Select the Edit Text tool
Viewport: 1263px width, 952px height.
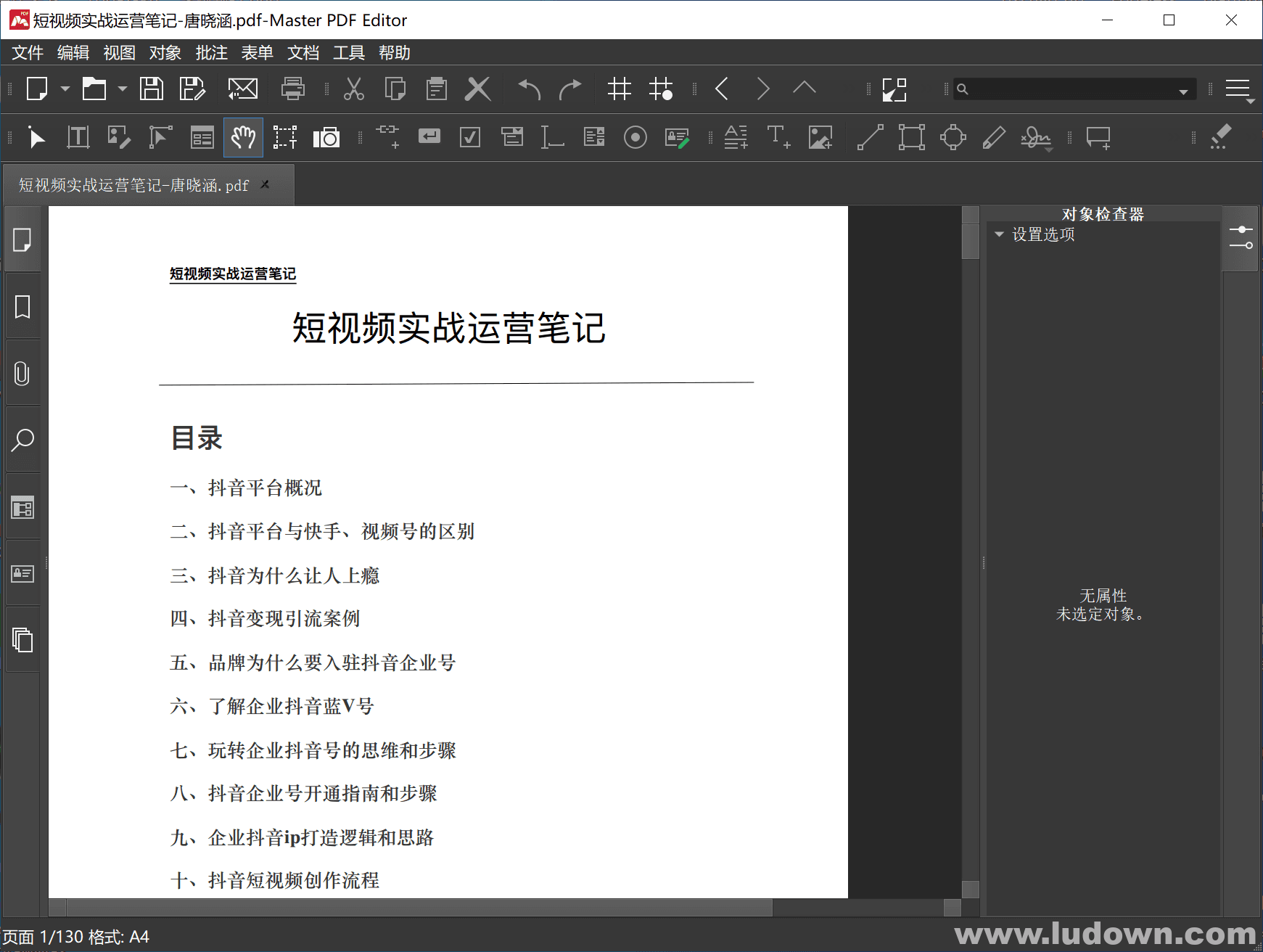coord(78,137)
